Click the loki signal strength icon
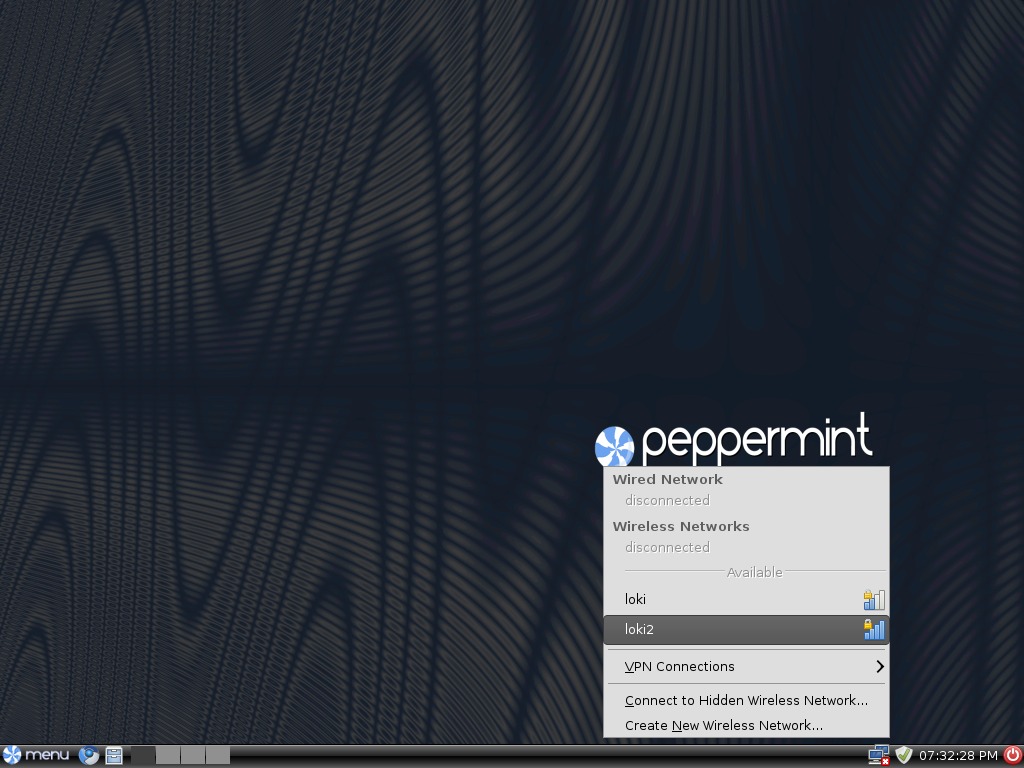 [x=874, y=600]
